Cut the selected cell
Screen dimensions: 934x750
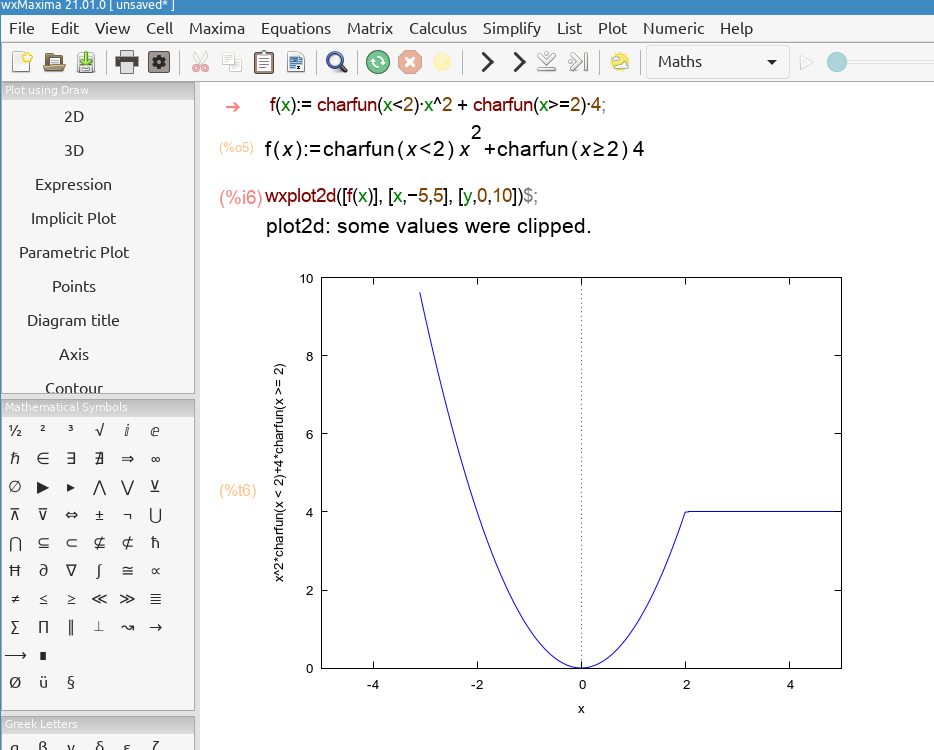tap(199, 62)
